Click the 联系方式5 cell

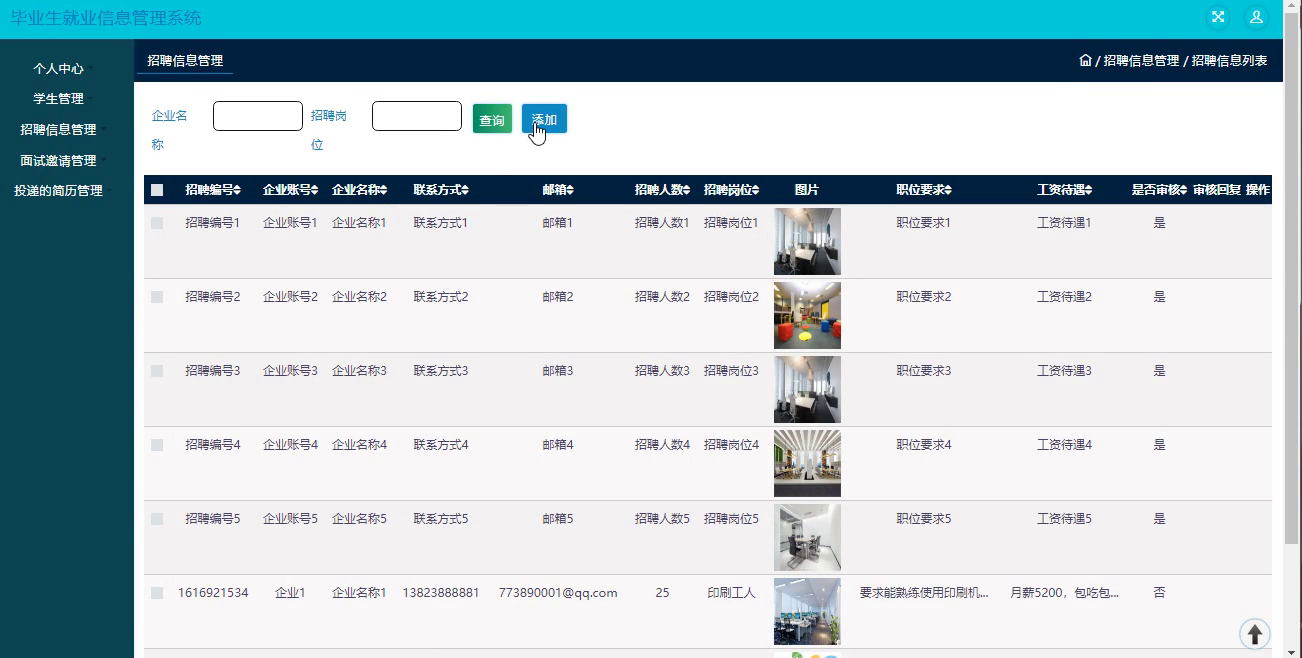pos(441,519)
